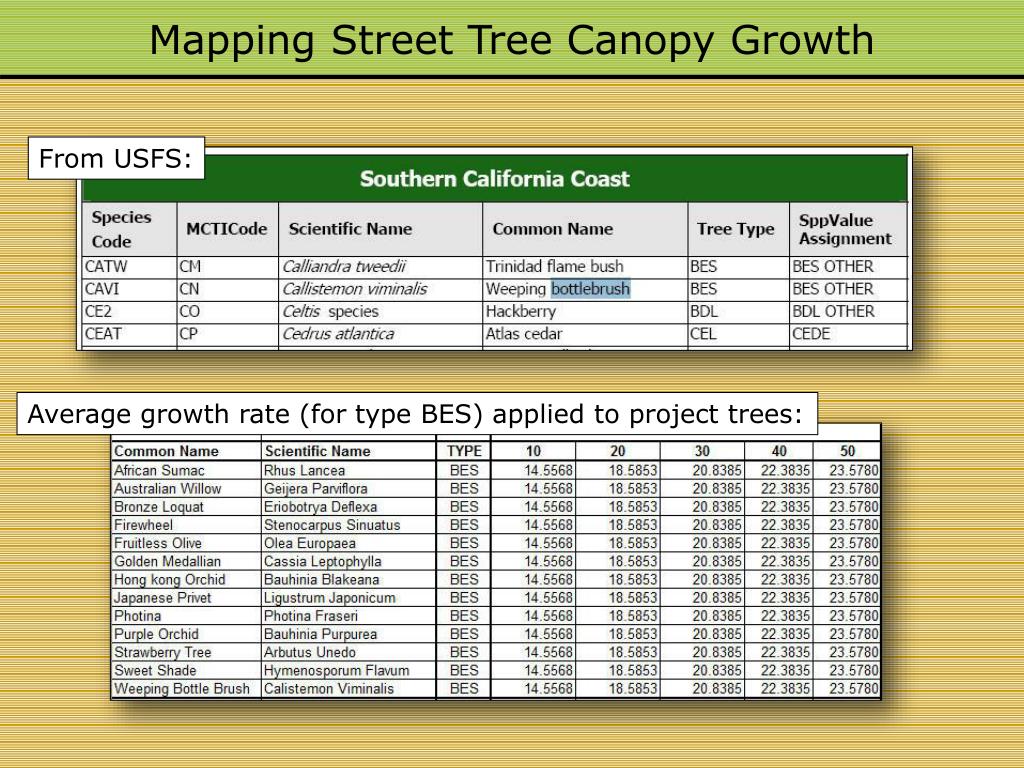Click Calistemon Viminalis in lower table

click(329, 689)
